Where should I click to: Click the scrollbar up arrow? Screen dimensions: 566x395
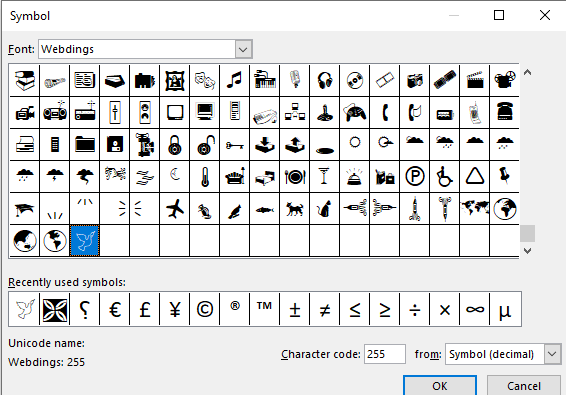(527, 73)
